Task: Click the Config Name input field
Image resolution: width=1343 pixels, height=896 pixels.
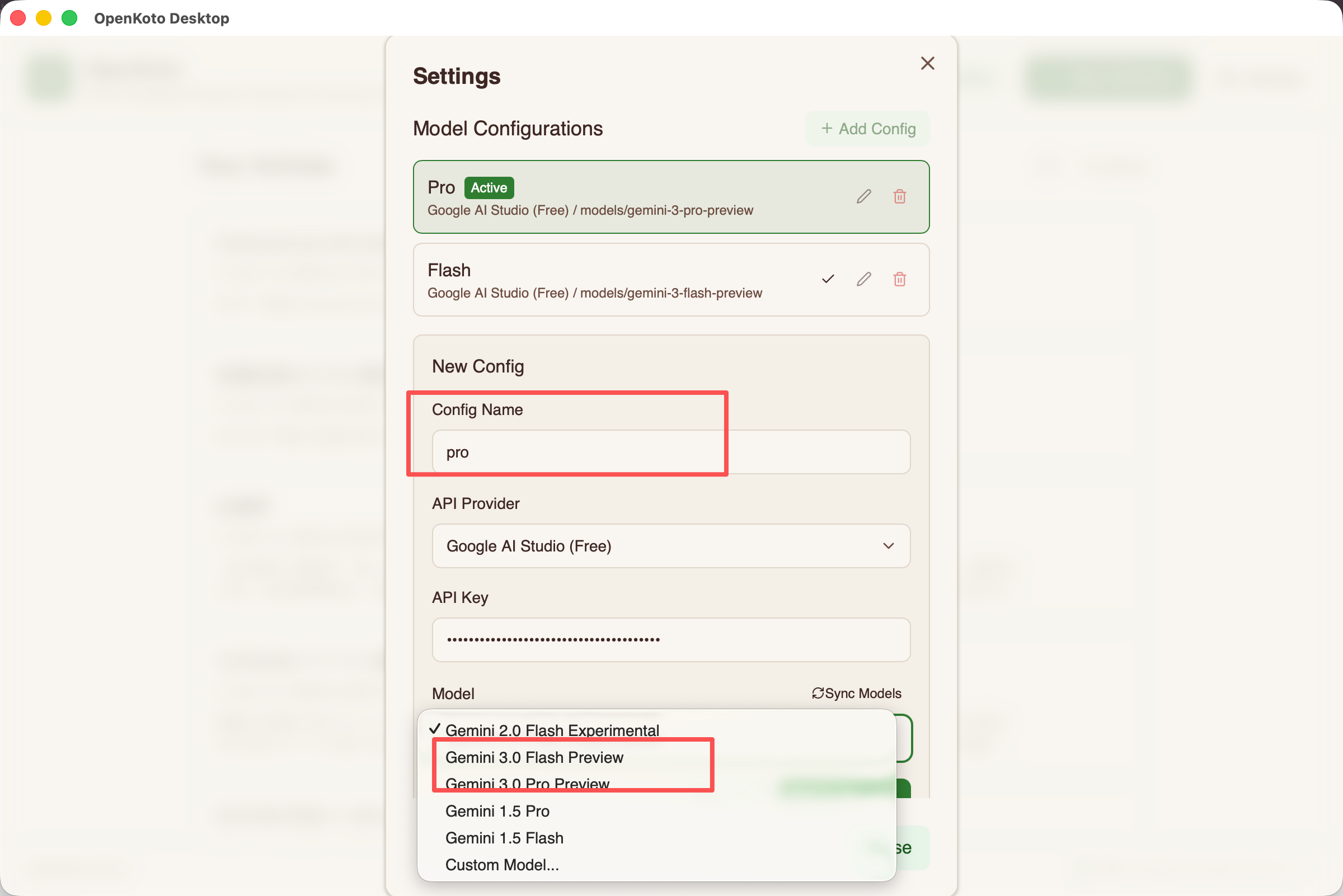Action: (670, 452)
